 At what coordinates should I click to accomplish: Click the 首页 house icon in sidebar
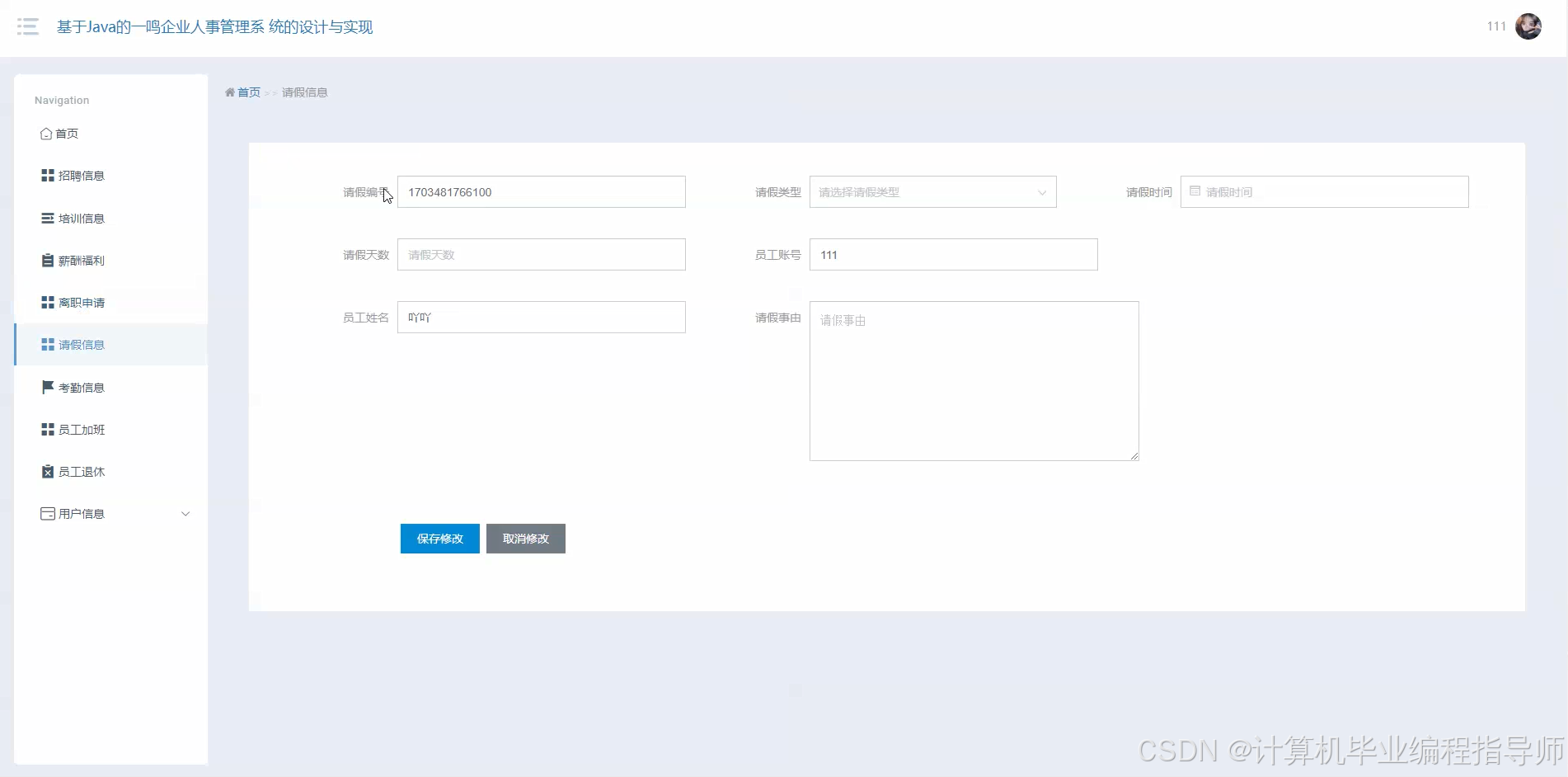pyautogui.click(x=46, y=134)
